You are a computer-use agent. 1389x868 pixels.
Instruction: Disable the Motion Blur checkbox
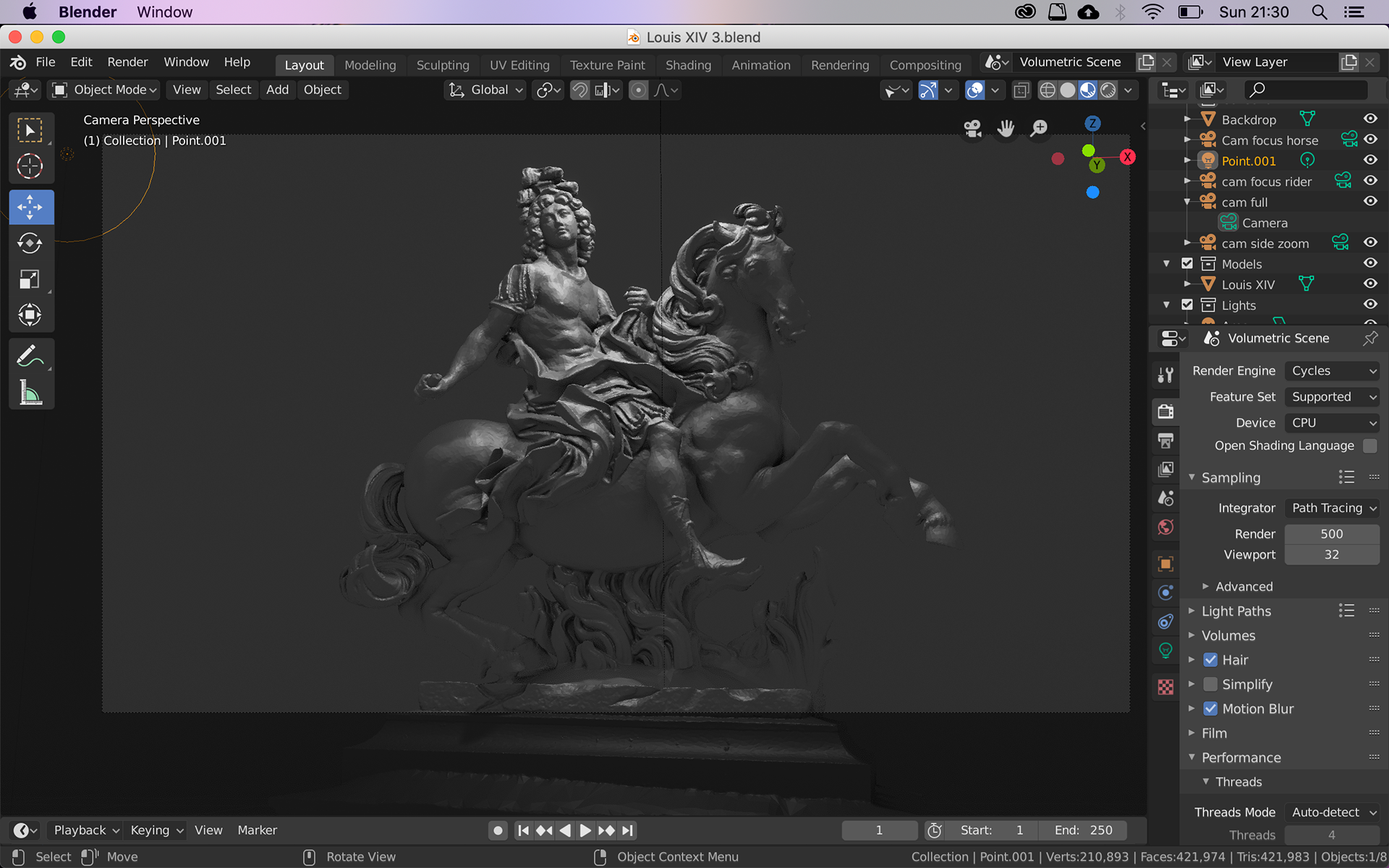(x=1210, y=709)
